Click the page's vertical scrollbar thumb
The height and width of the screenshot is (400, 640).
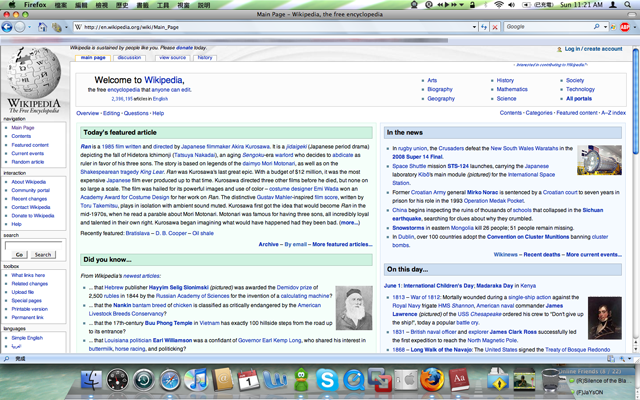coord(636,101)
